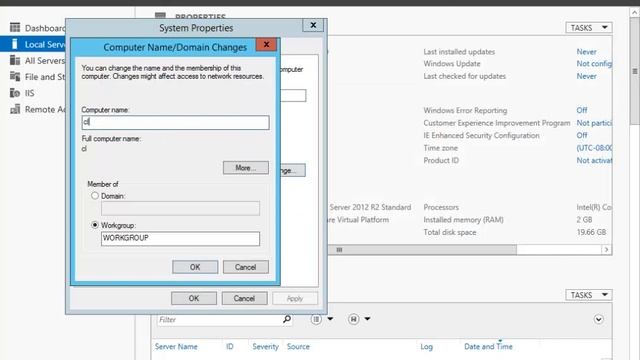Open dropdown arrow next to saved queries
The width and height of the screenshot is (640, 360).
367,319
